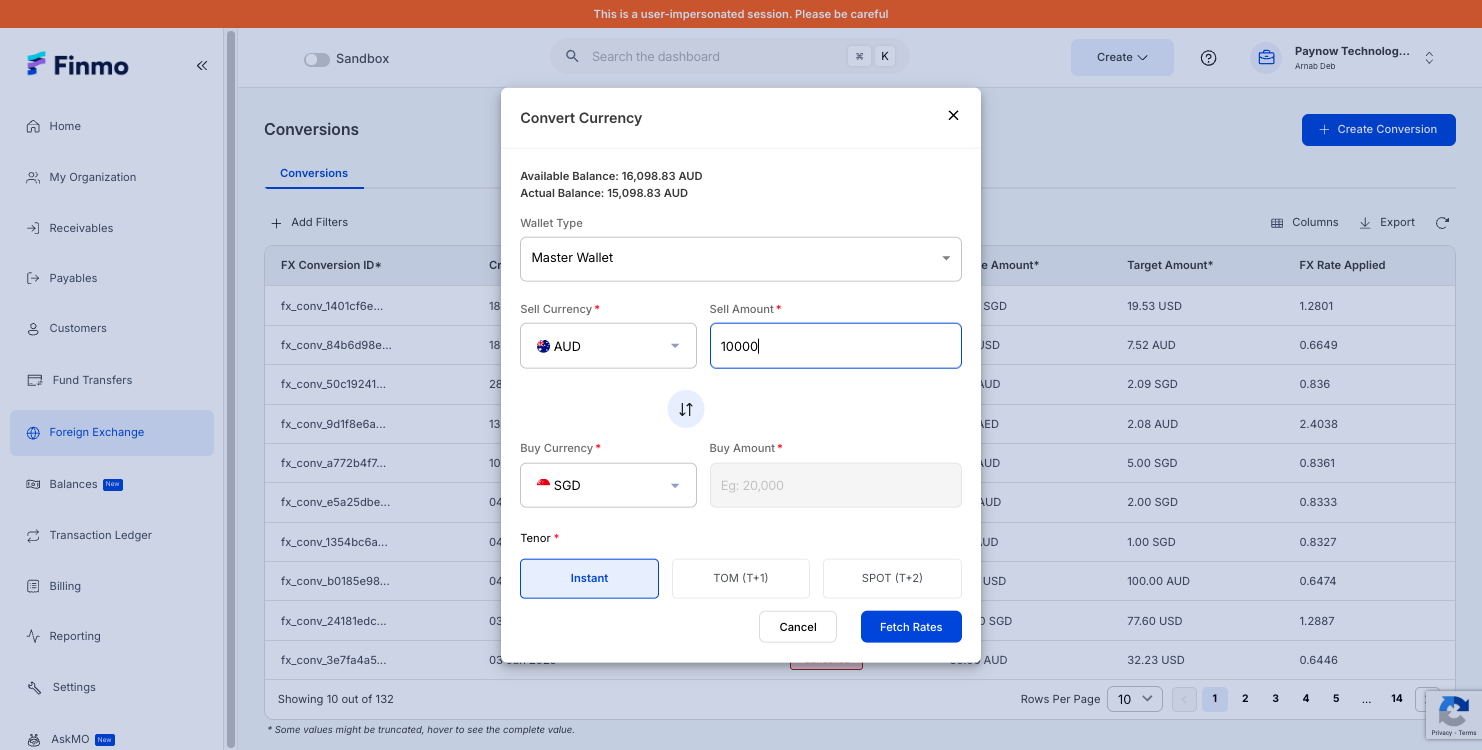The width and height of the screenshot is (1482, 750).
Task: Select Instant tenor option
Action: click(589, 578)
